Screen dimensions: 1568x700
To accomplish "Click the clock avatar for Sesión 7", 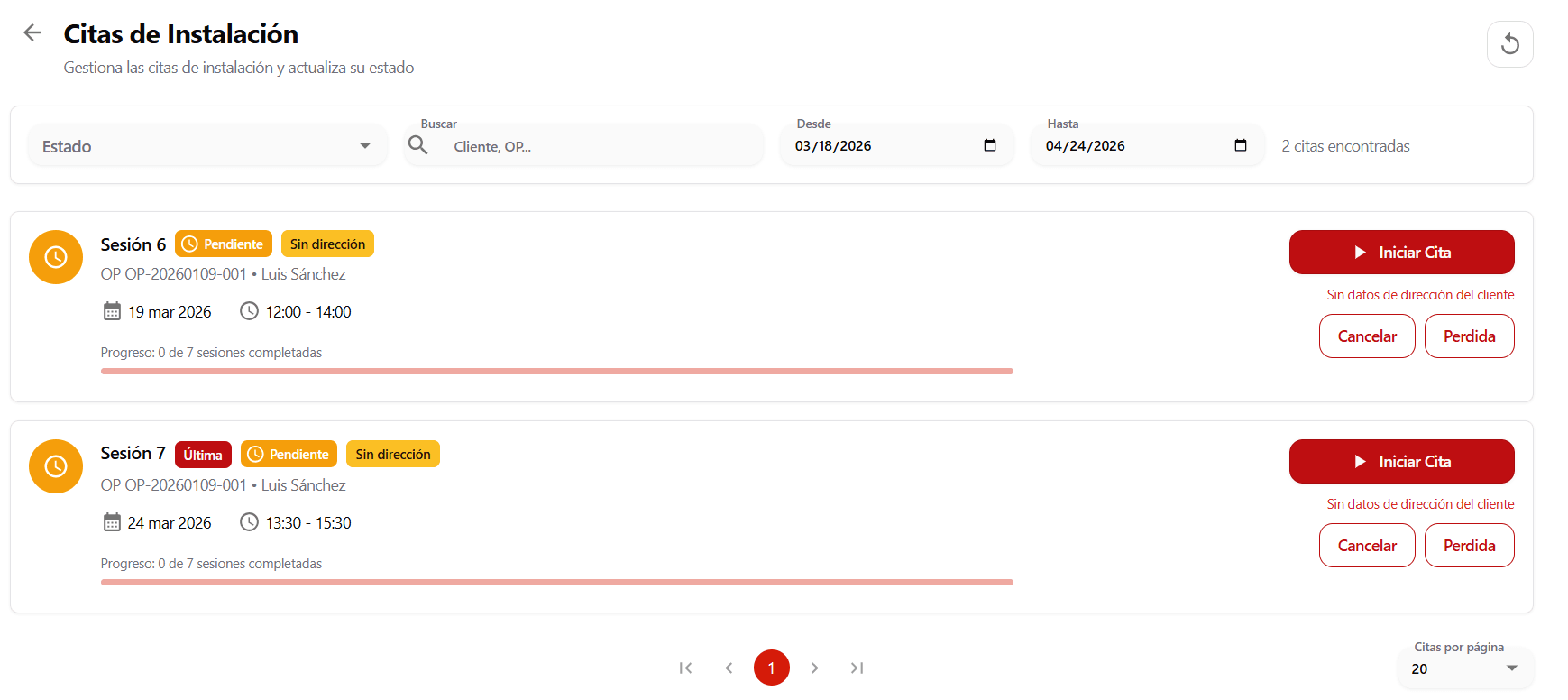I will tap(56, 466).
